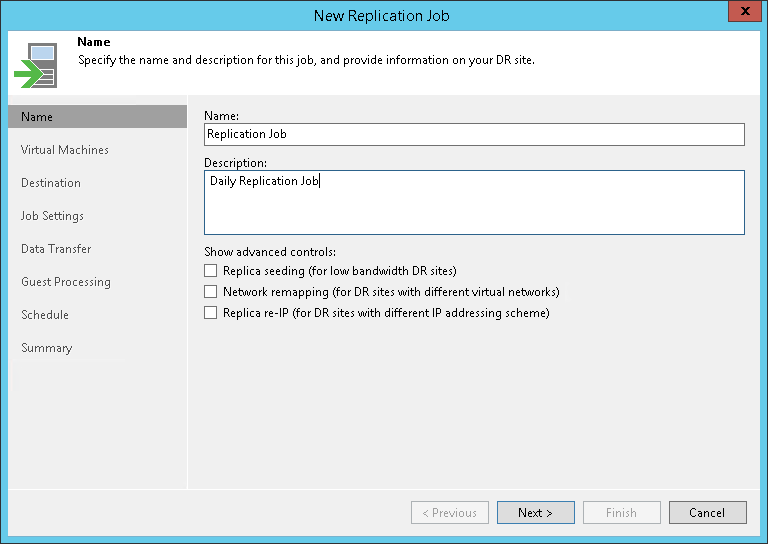Jump to Data Transfer step

pyautogui.click(x=56, y=249)
